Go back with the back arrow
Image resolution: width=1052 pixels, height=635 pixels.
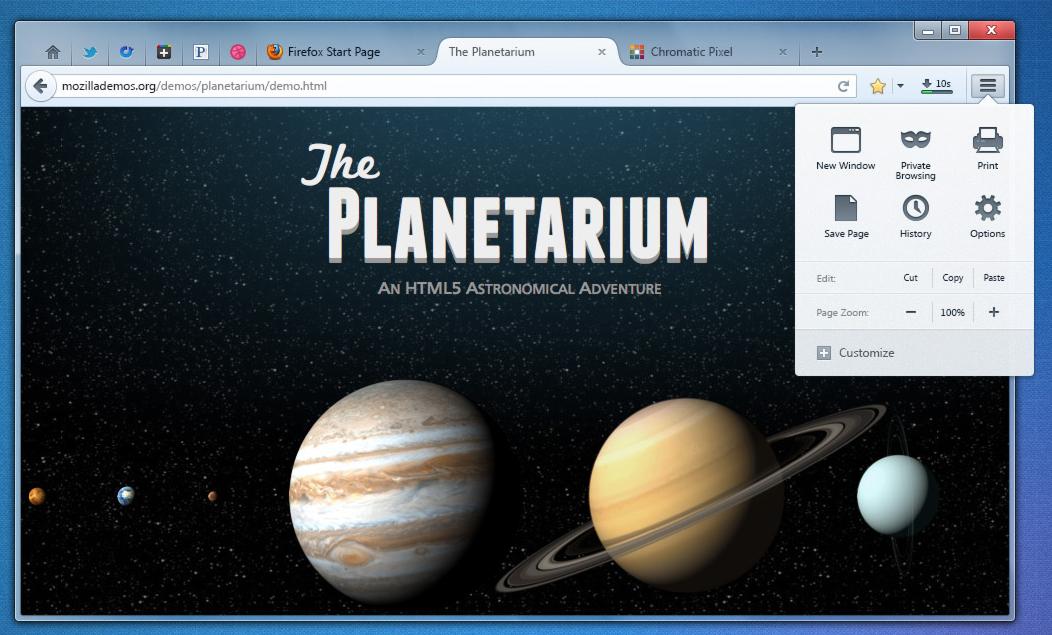pos(40,86)
